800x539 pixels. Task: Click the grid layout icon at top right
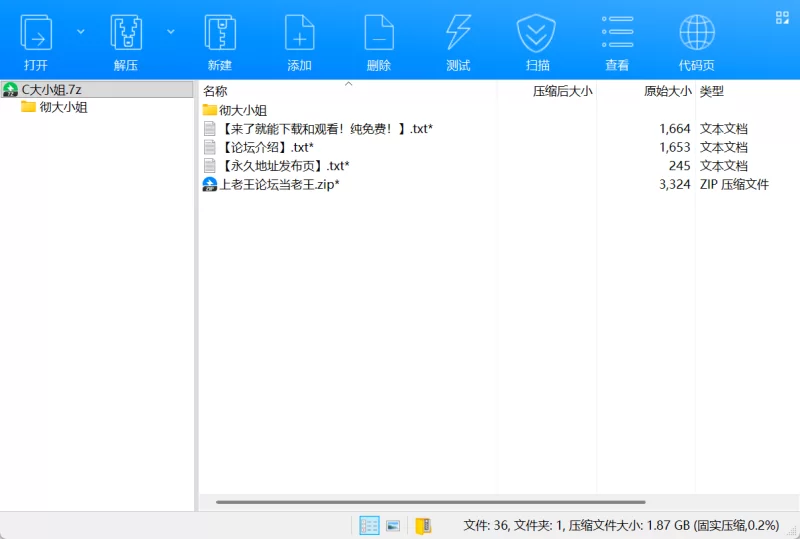[x=782, y=18]
